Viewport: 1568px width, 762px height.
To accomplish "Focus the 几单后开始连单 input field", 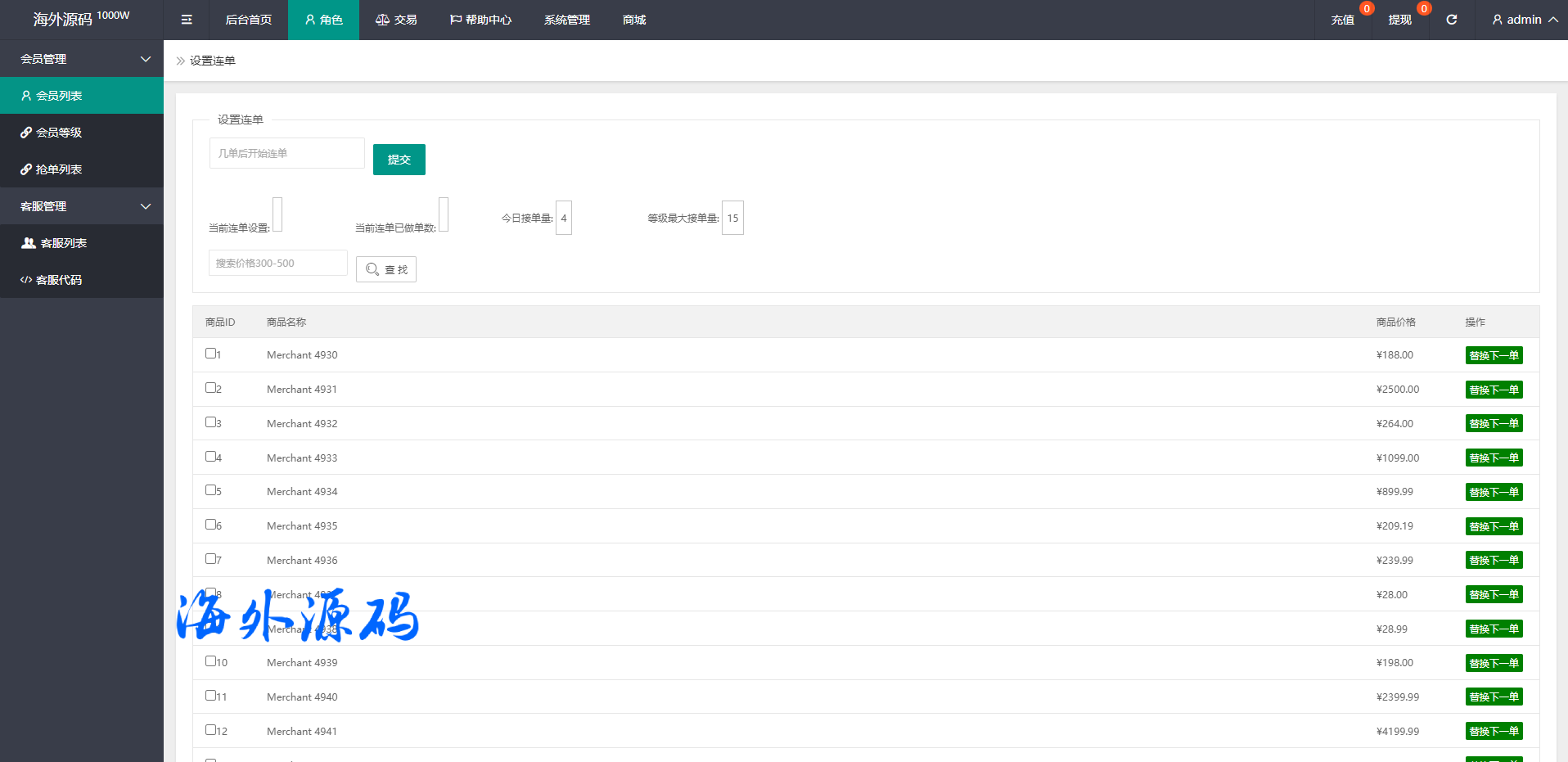I will coord(286,153).
